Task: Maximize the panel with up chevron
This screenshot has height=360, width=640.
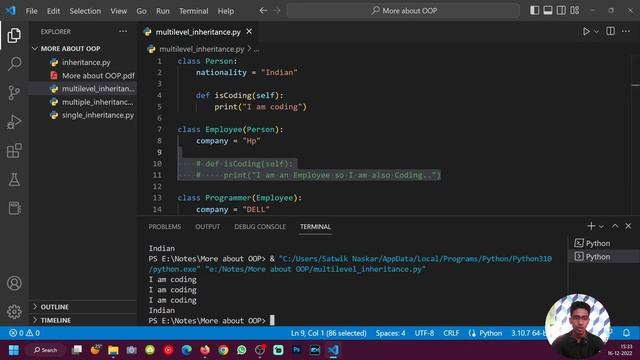Action: tap(615, 226)
